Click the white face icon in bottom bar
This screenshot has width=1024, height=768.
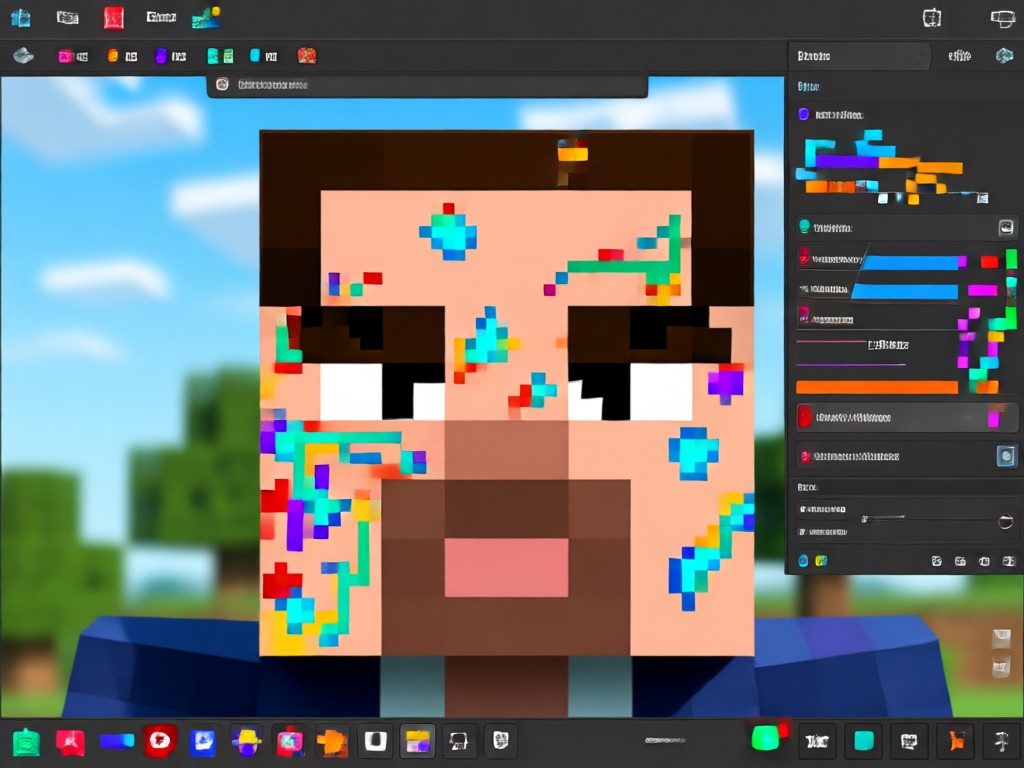[x=501, y=741]
